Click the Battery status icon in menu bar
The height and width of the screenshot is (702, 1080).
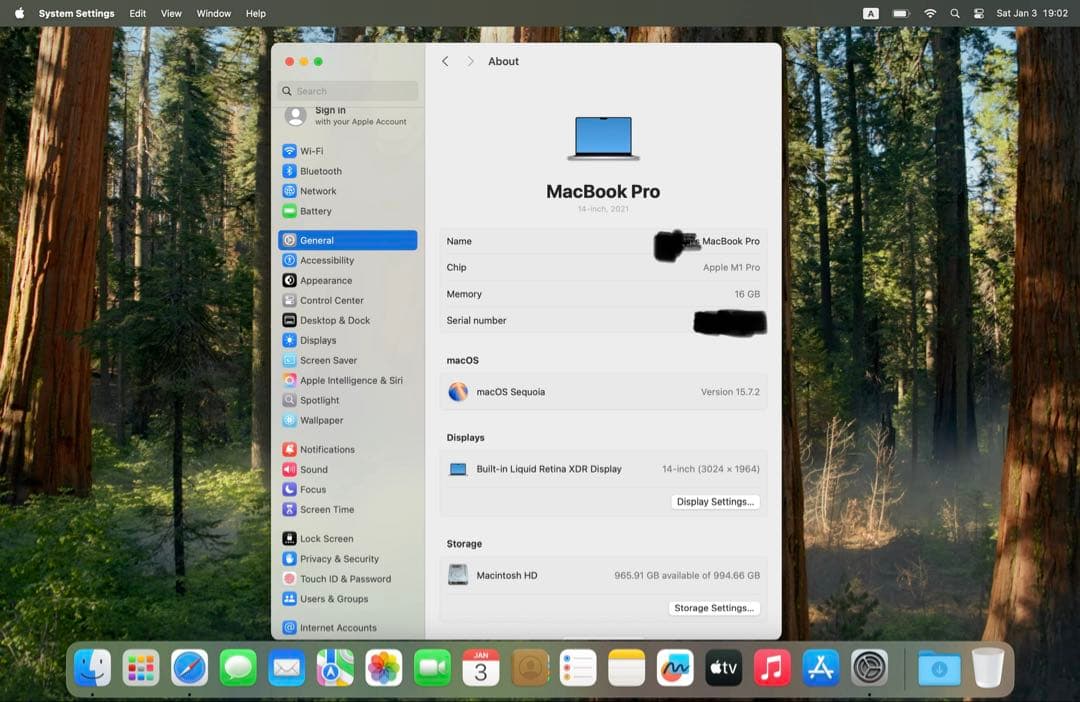point(899,13)
